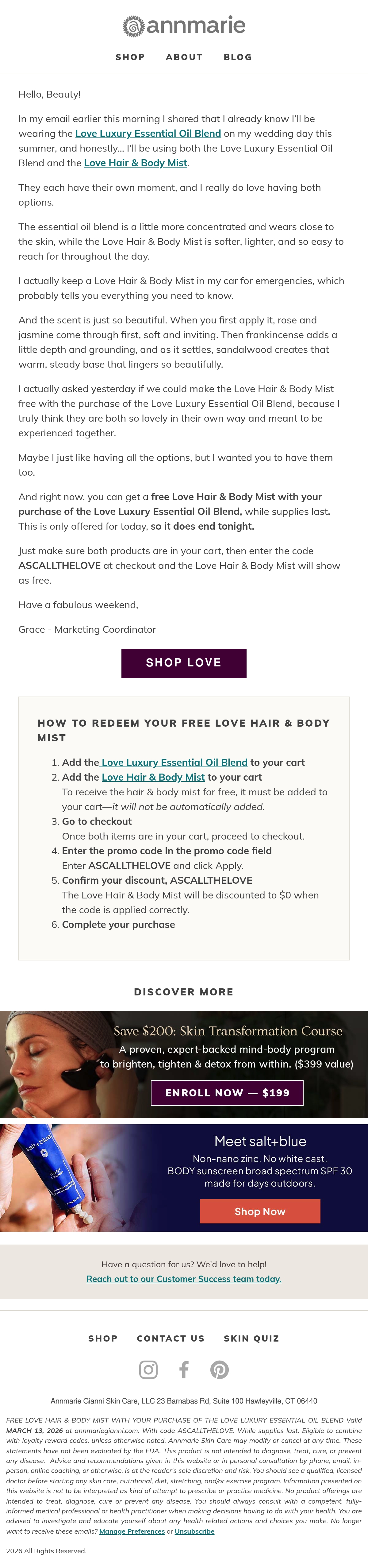The height and width of the screenshot is (1568, 368).
Task: Click ENROLL NOW — $199 button
Action: [227, 1093]
